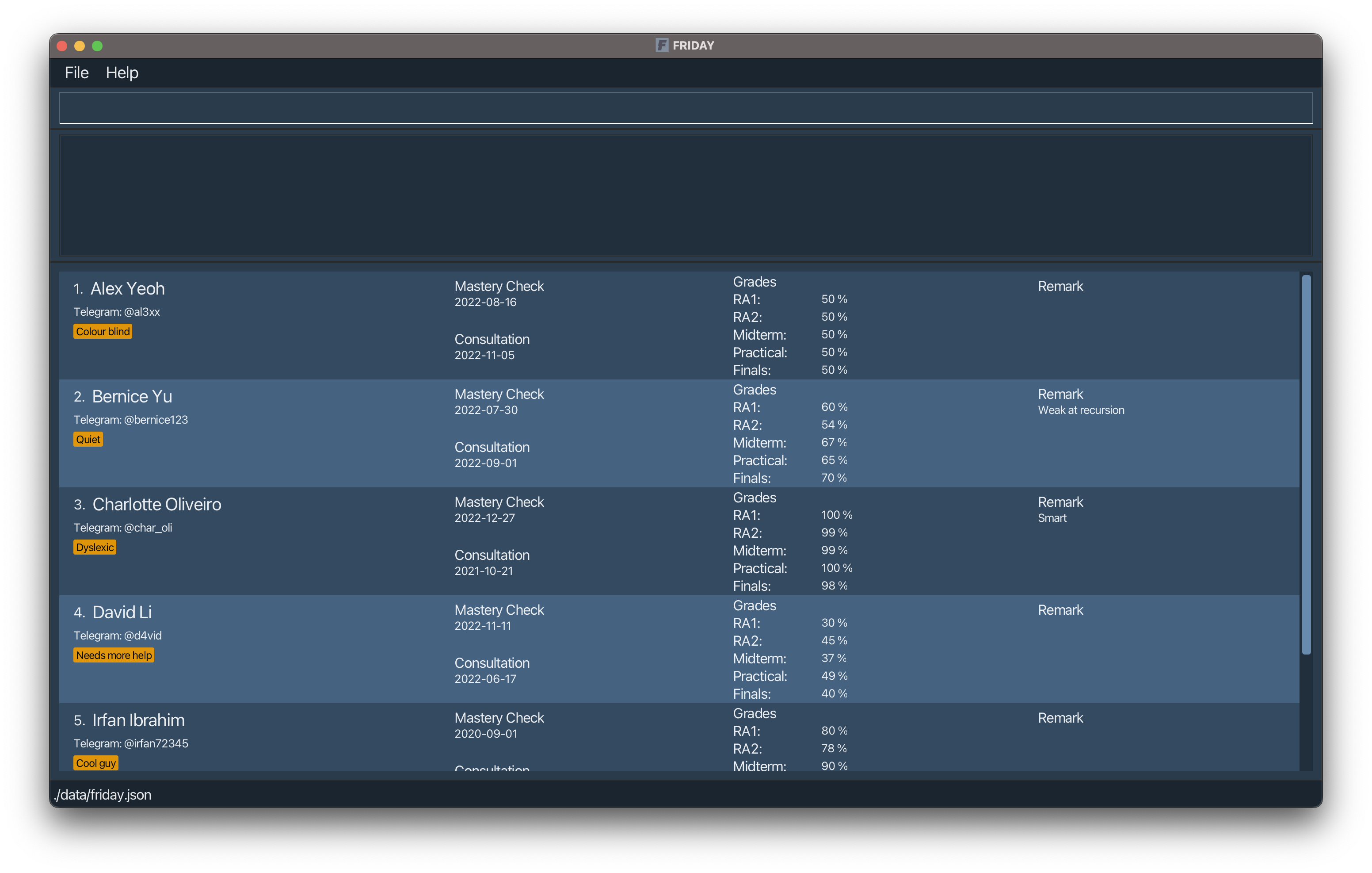Click the green maximize window button
1372x873 pixels.
point(97,46)
